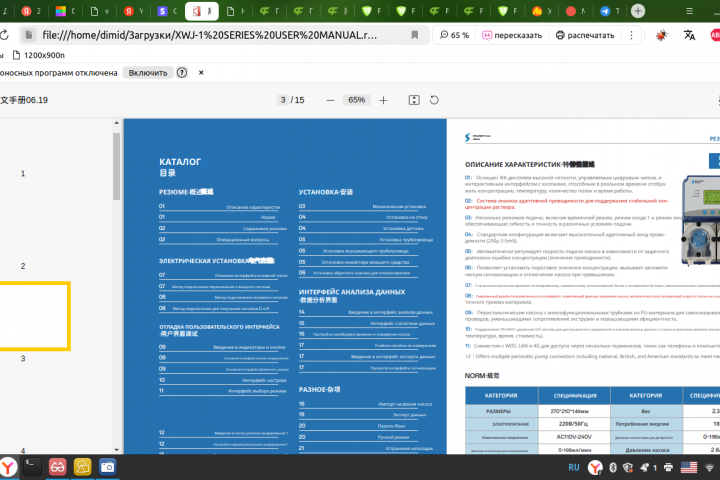The image size is (720, 480).
Task: Click the Включить button
Action: (x=148, y=73)
